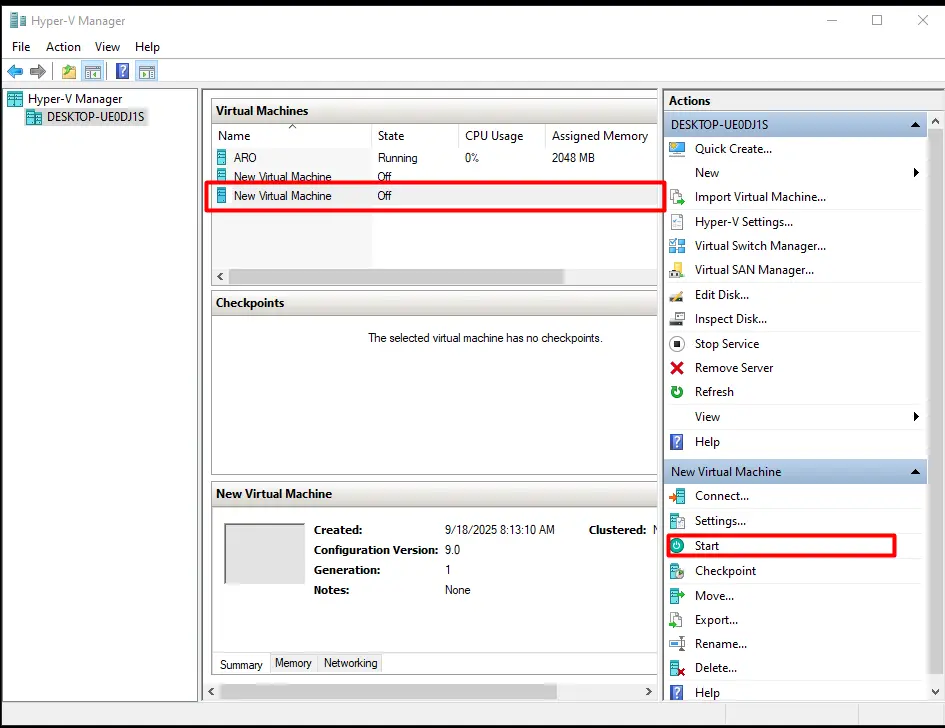
Task: Click the Virtual SAN Manager icon
Action: point(677,270)
